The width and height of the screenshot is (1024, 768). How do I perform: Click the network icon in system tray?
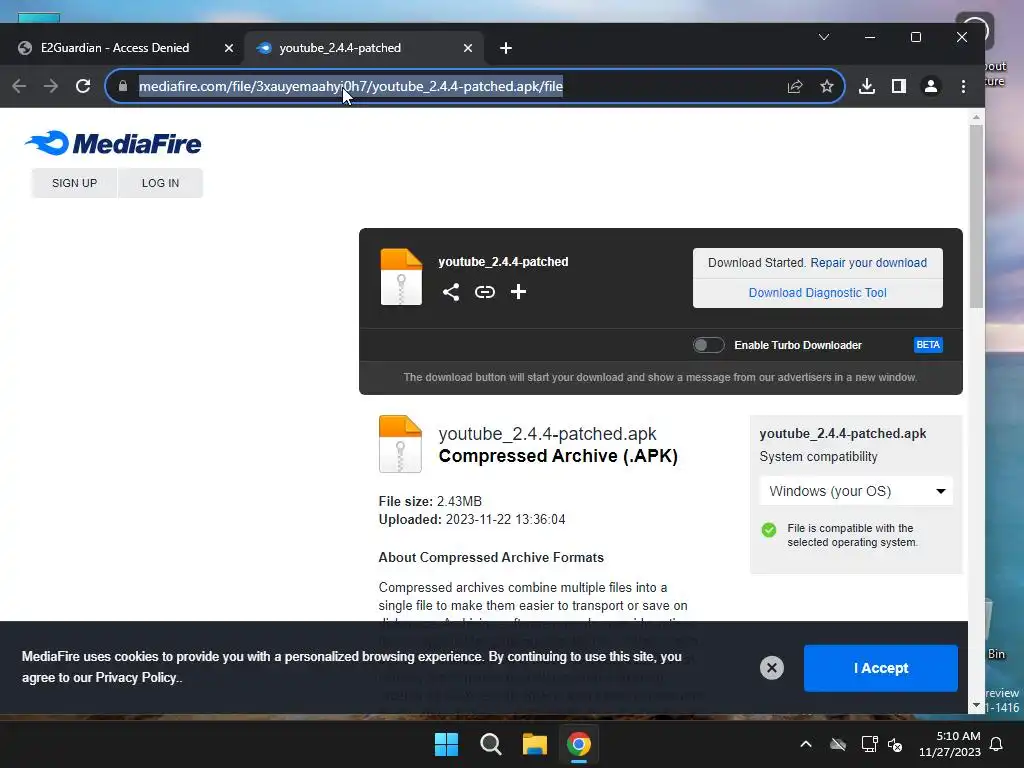point(869,744)
